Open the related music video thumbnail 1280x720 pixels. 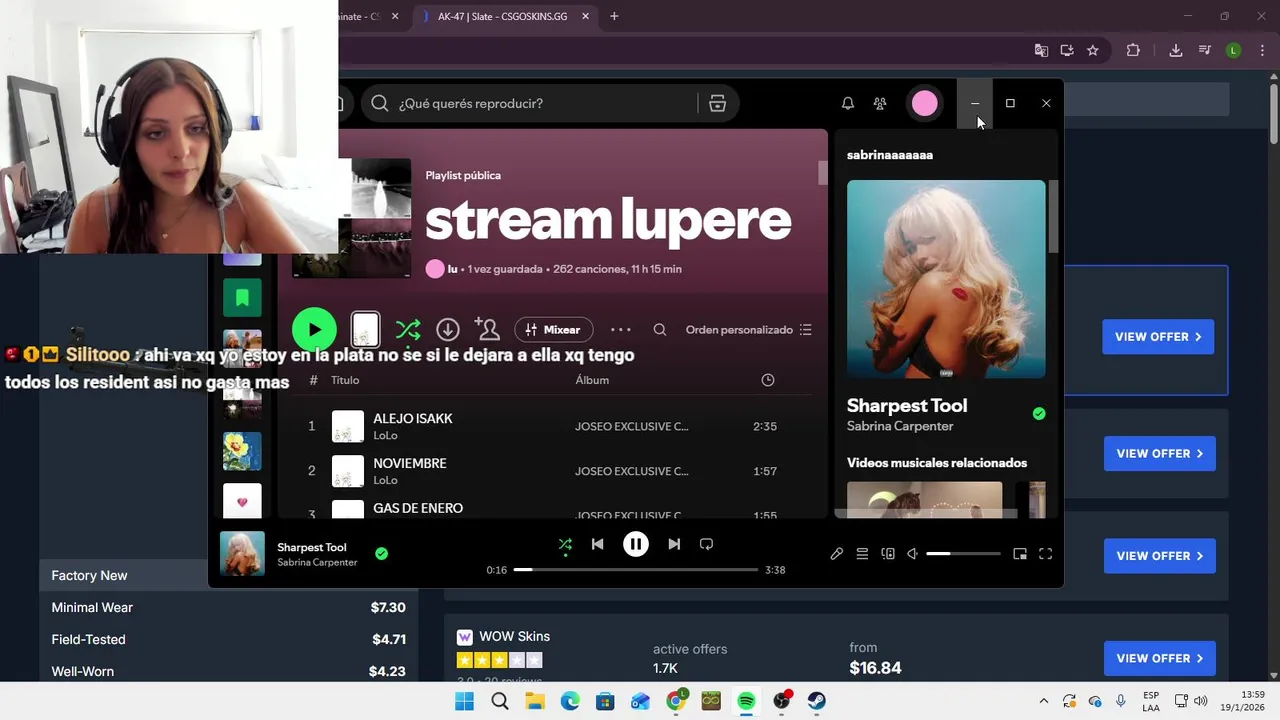tap(924, 499)
